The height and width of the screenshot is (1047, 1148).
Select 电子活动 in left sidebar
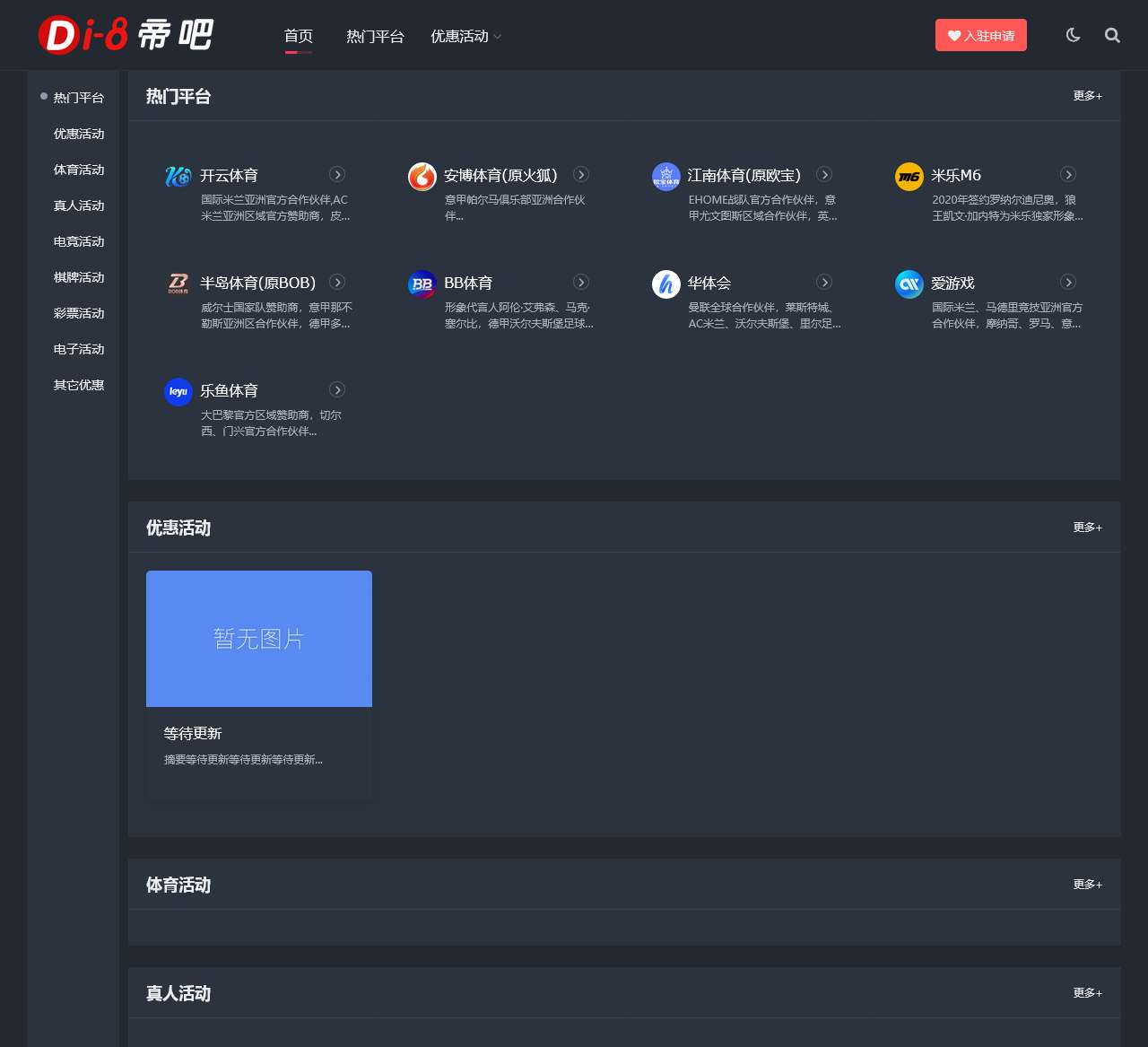click(x=78, y=349)
